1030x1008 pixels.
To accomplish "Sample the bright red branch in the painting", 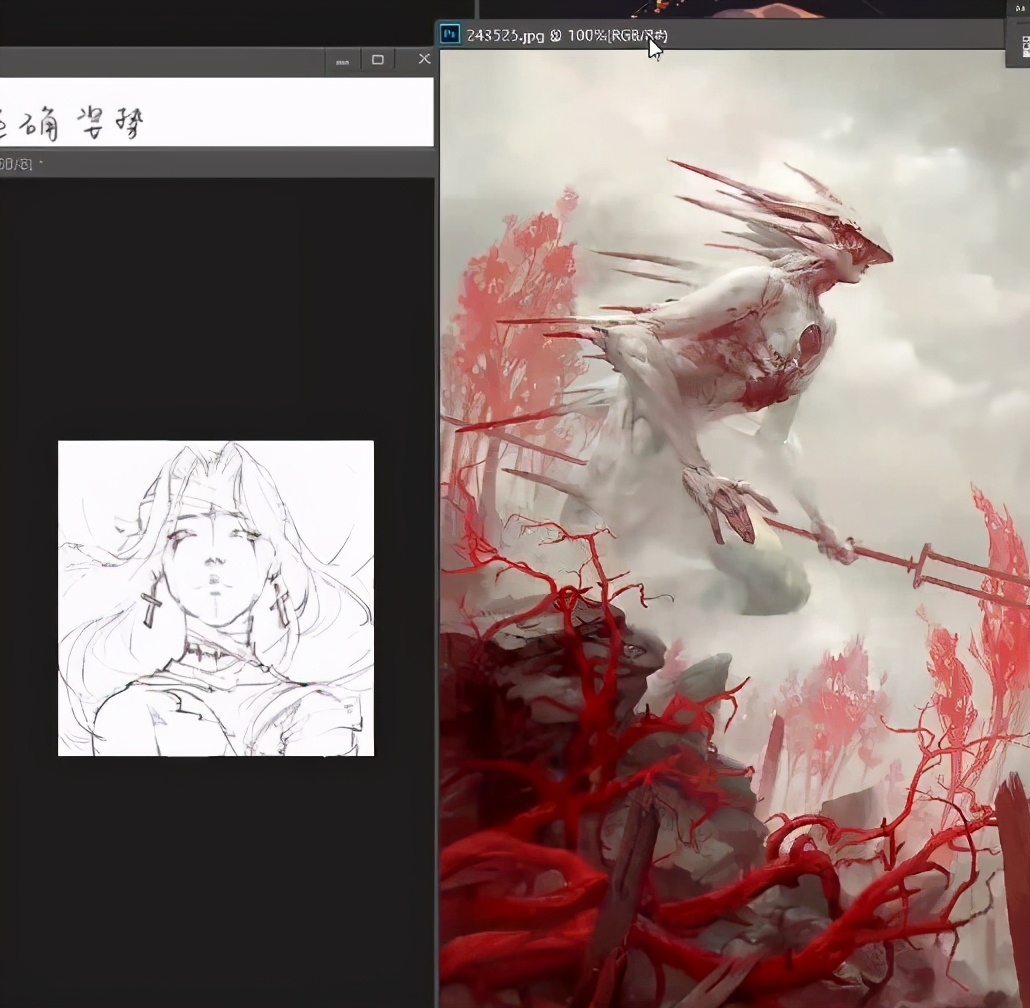I will [x=560, y=700].
